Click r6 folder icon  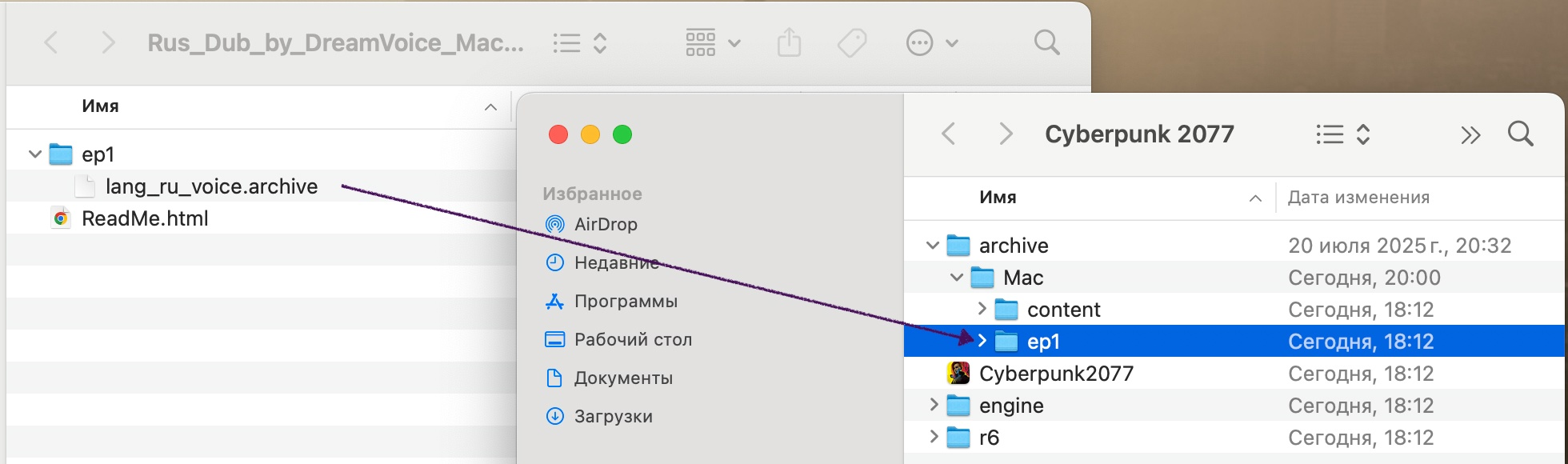tap(958, 437)
